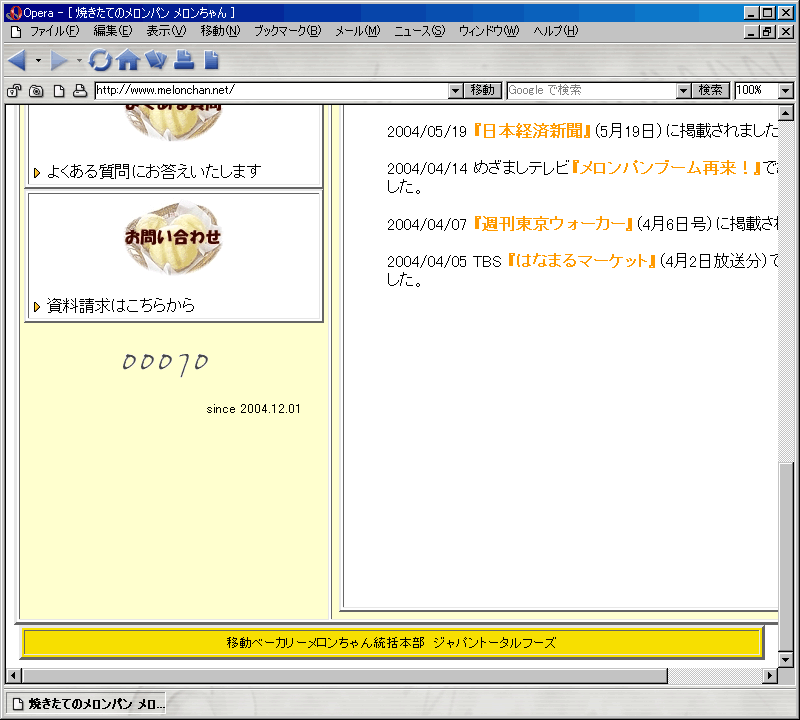Click the new page icon in main toolbar

tap(211, 60)
